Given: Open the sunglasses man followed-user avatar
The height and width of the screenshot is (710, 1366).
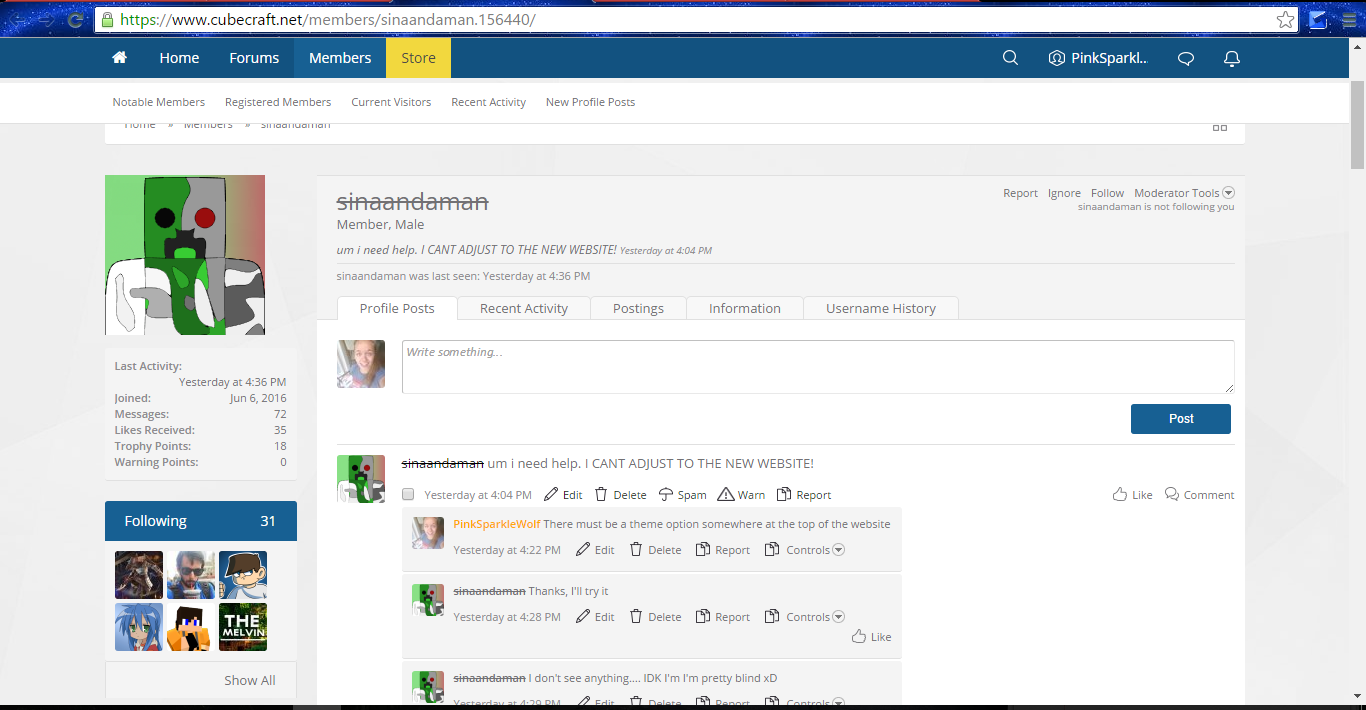Looking at the screenshot, I should coord(191,575).
